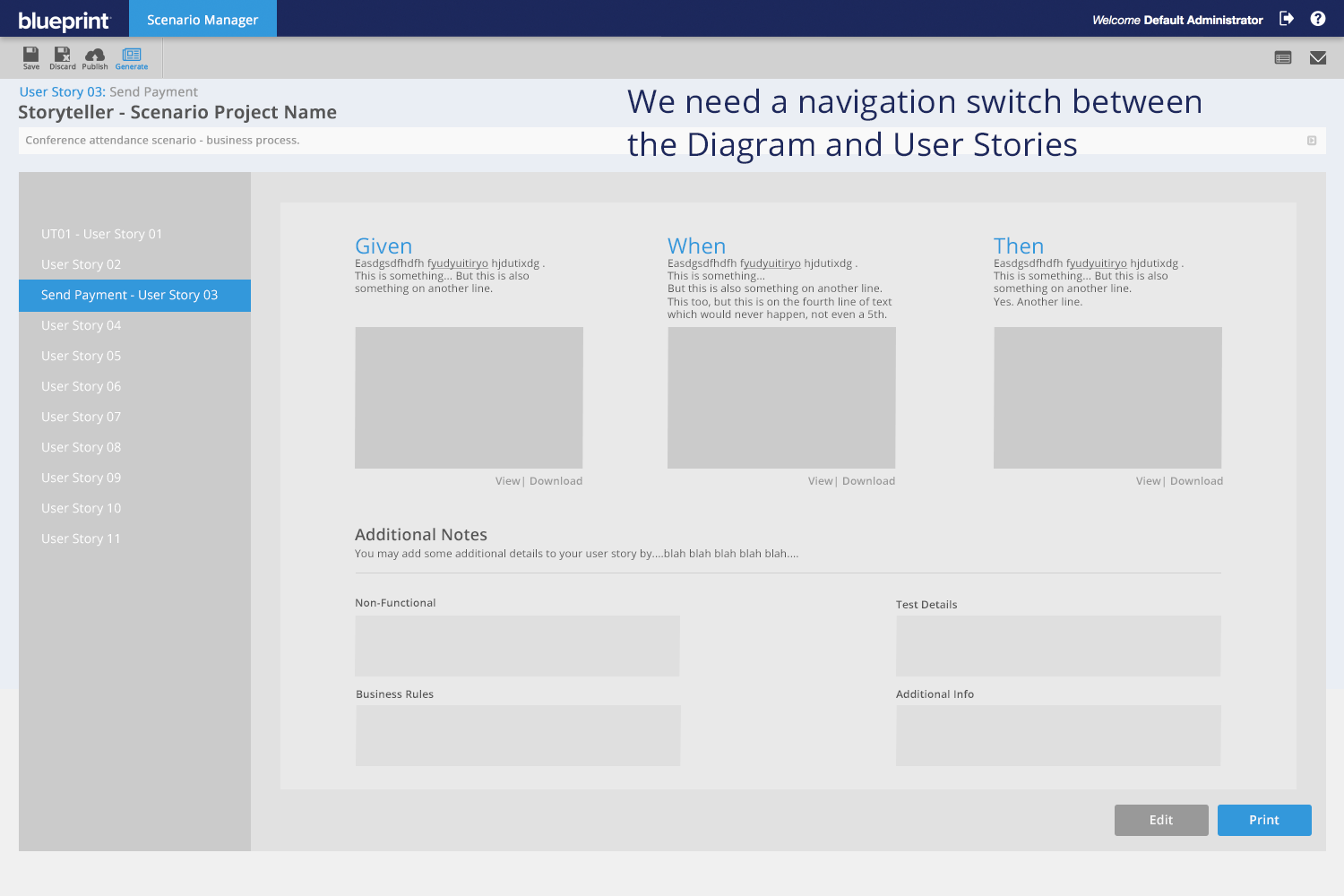Click the Generate toolbar icon

pos(132,57)
